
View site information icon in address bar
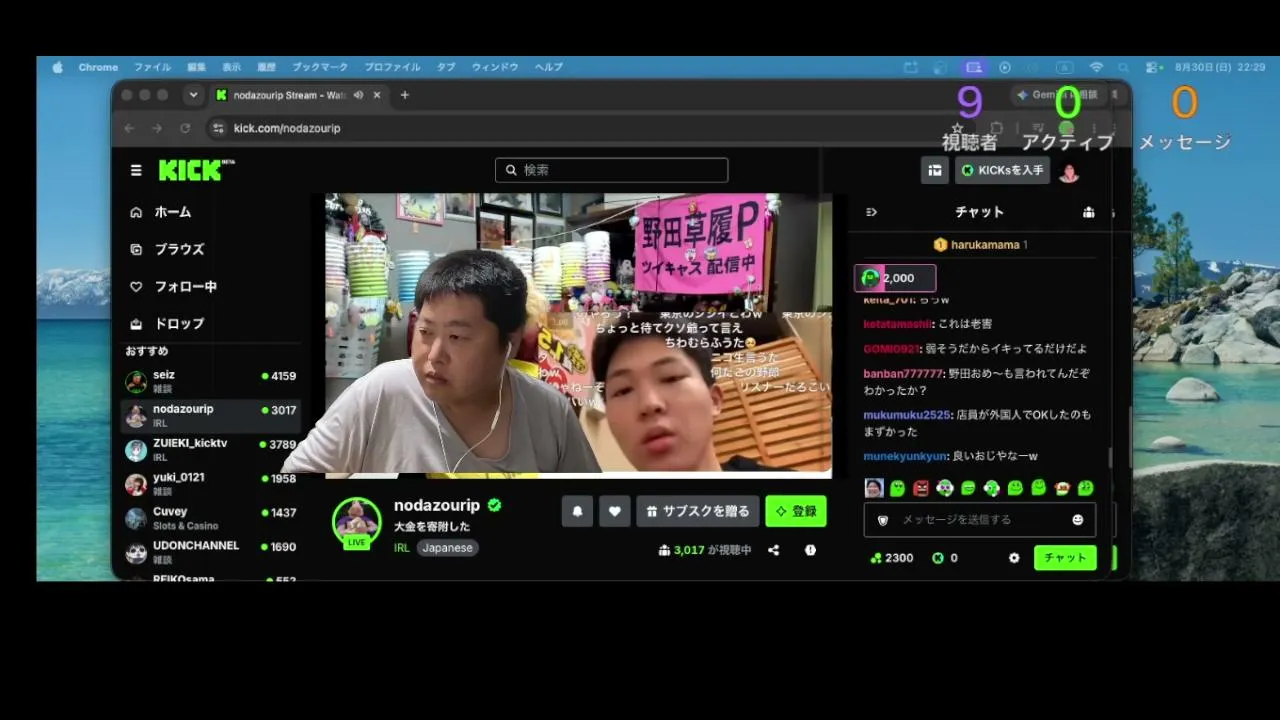218,128
